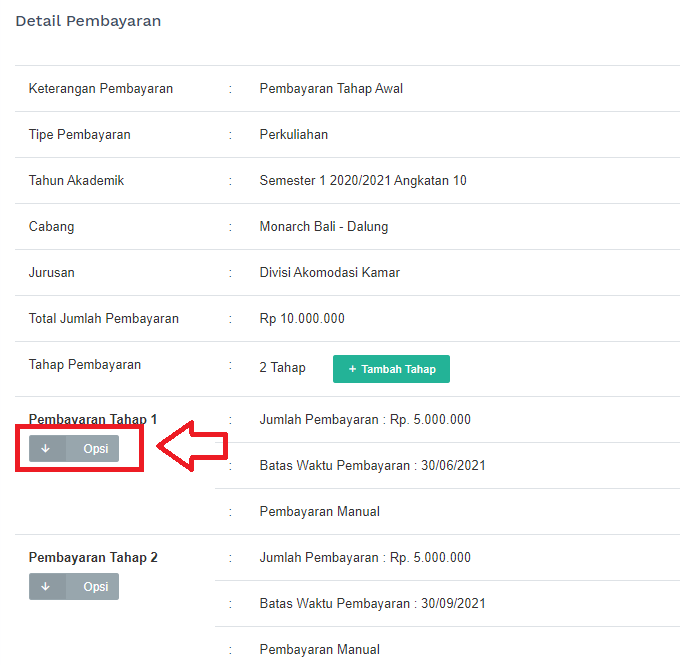
Task: Select the Pembayaran Tahap Awal description text
Action: [x=331, y=89]
